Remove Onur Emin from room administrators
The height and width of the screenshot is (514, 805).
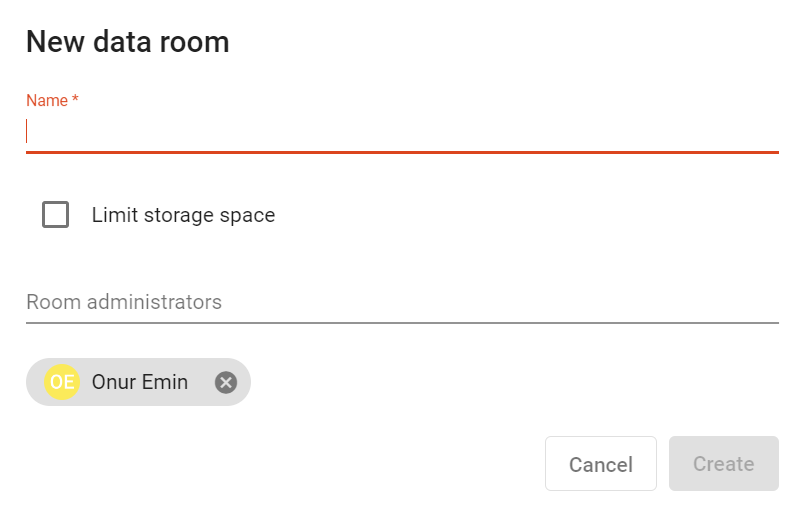pyautogui.click(x=226, y=383)
